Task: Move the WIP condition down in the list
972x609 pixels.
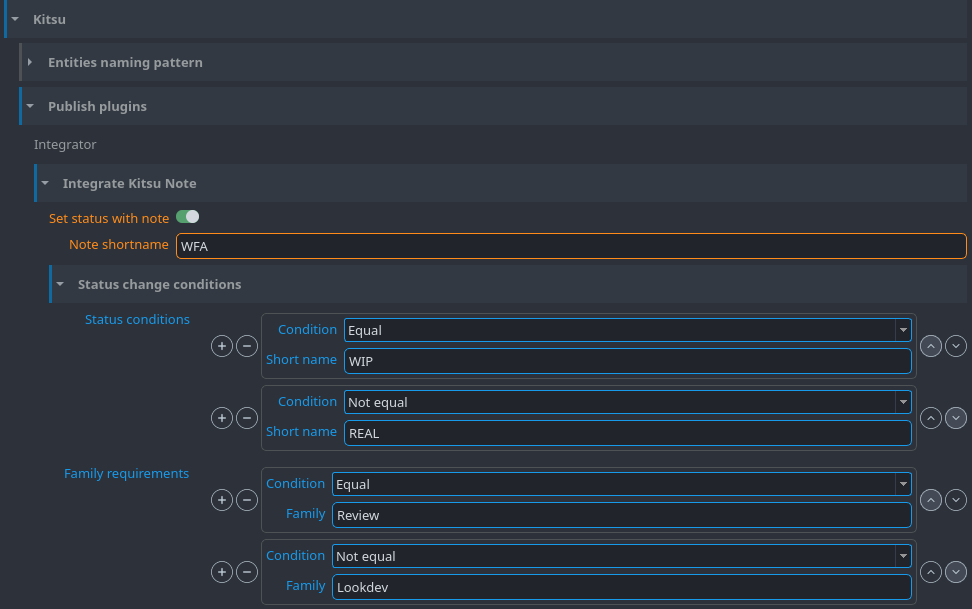Action: point(956,346)
